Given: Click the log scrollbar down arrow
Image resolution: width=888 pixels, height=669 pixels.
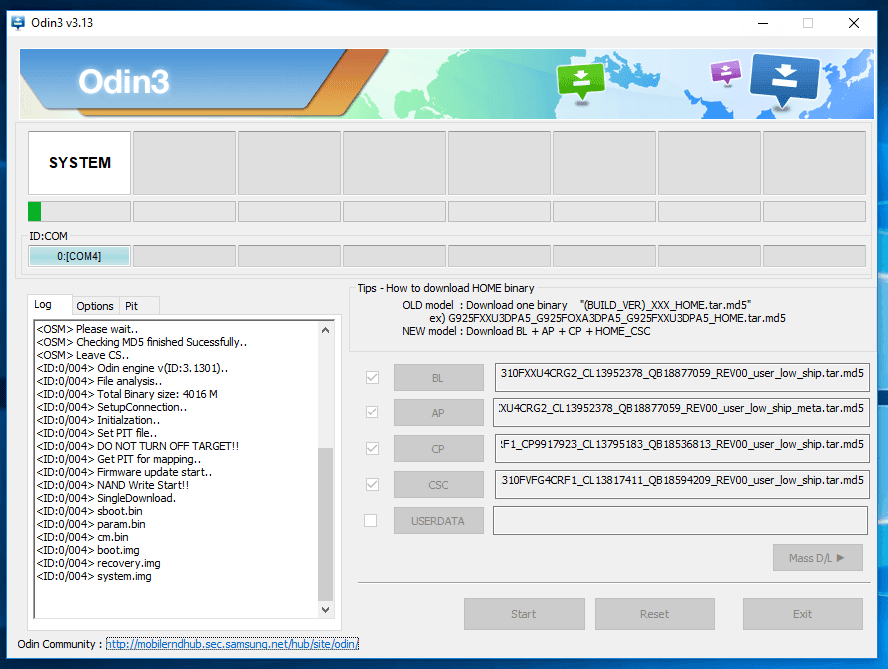Looking at the screenshot, I should point(325,610).
